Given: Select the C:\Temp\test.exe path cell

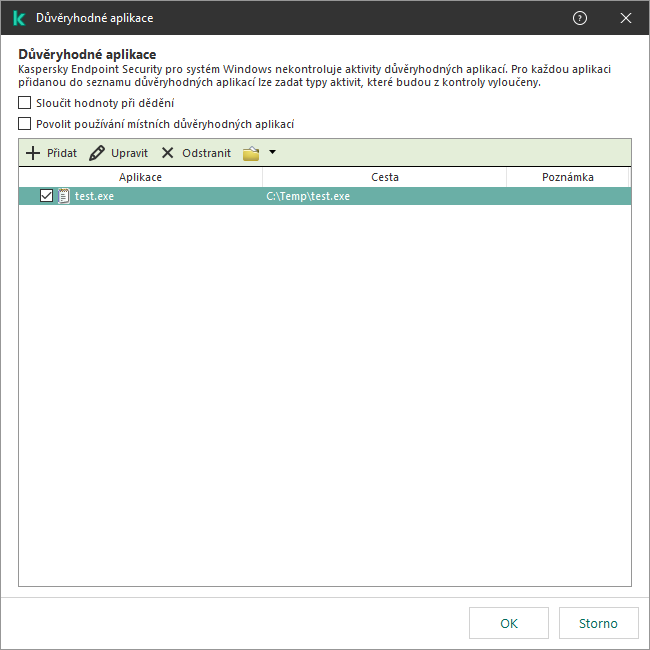Looking at the screenshot, I should coord(308,196).
